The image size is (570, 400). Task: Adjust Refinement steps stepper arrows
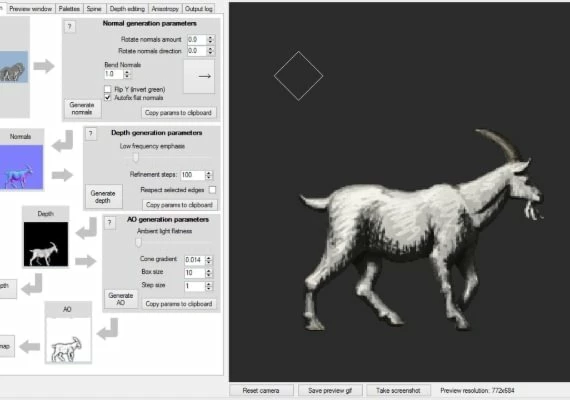click(209, 175)
